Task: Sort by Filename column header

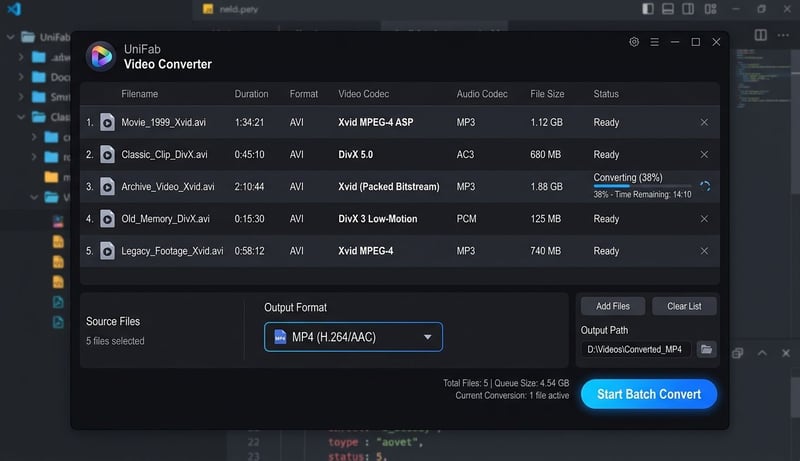Action: coord(139,94)
